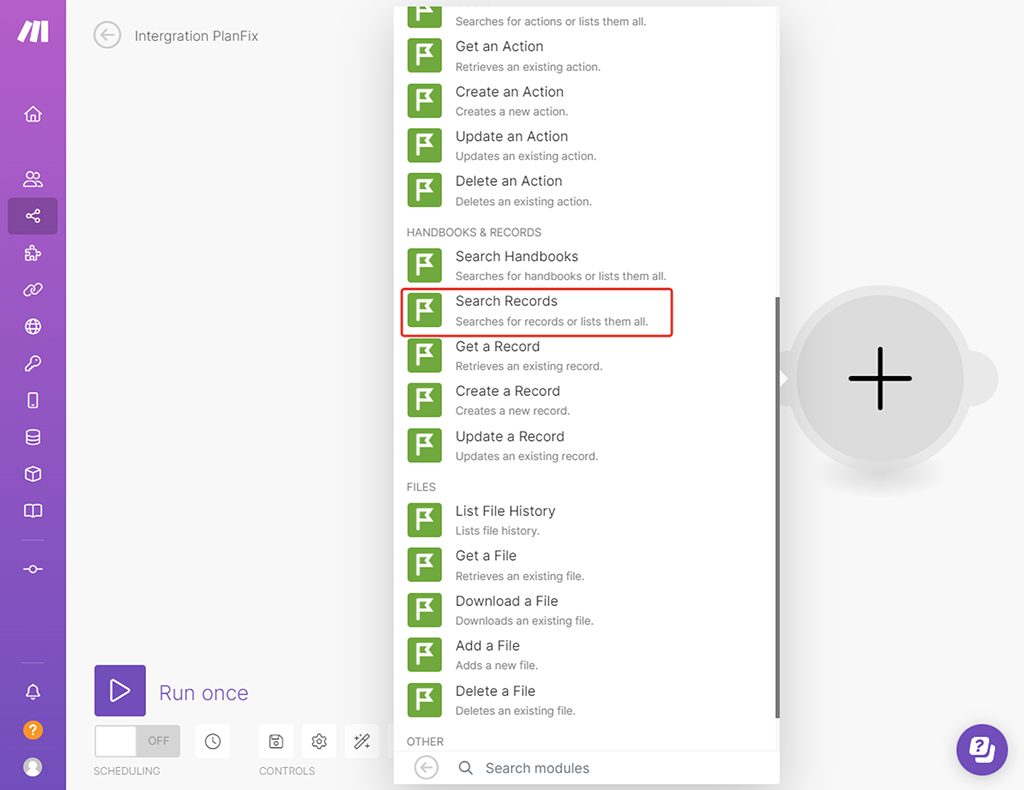Open Connections link icon in the sidebar
Image resolution: width=1024 pixels, height=790 pixels.
33,290
